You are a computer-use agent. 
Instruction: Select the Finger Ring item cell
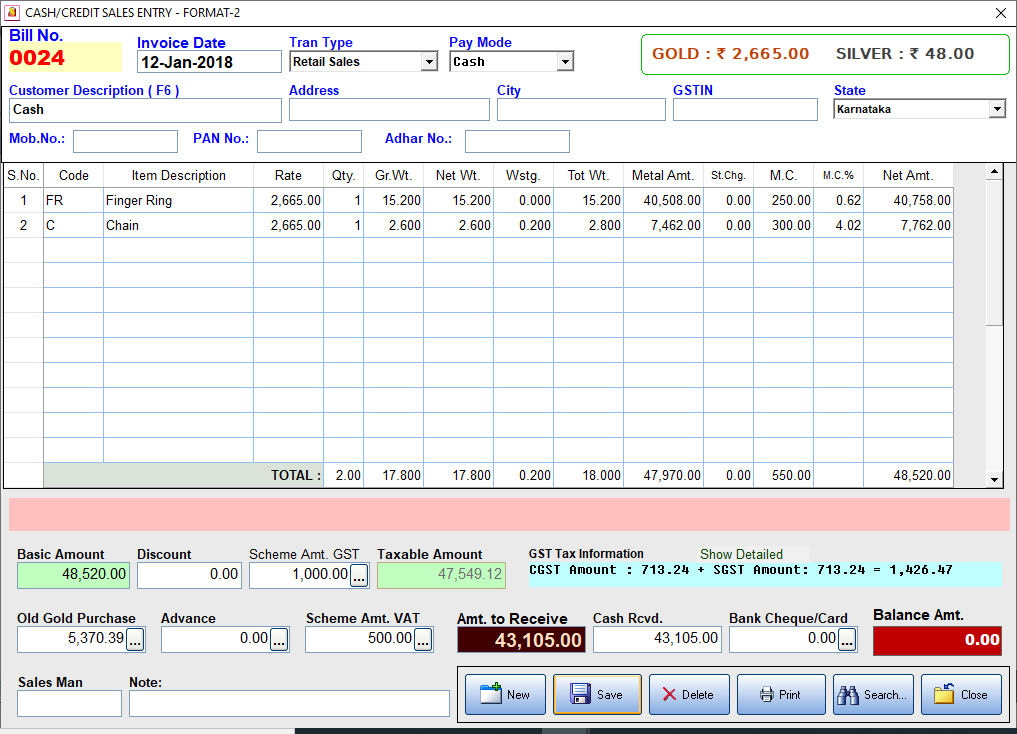[178, 200]
